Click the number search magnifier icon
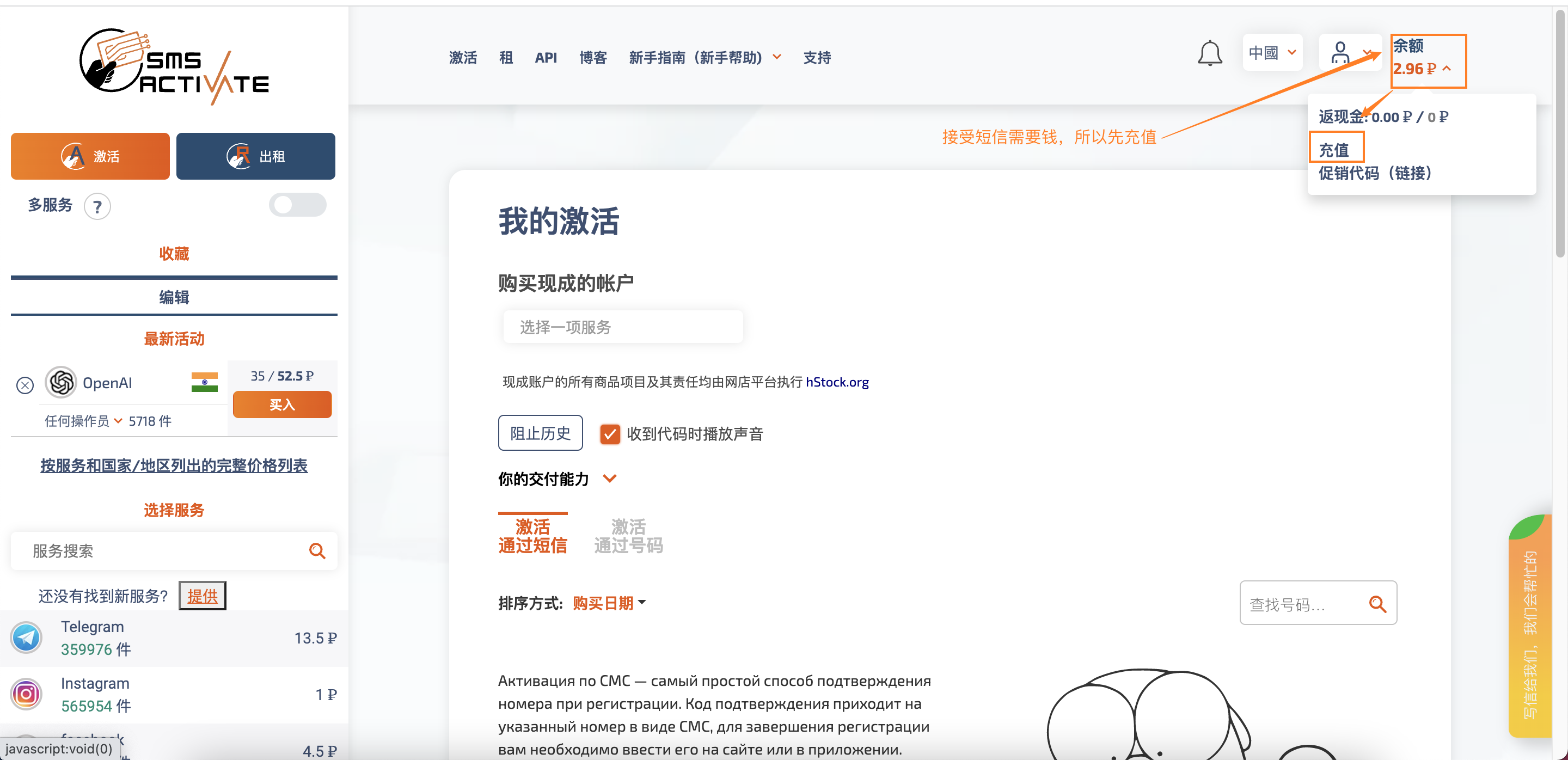This screenshot has width=1568, height=760. [1377, 604]
